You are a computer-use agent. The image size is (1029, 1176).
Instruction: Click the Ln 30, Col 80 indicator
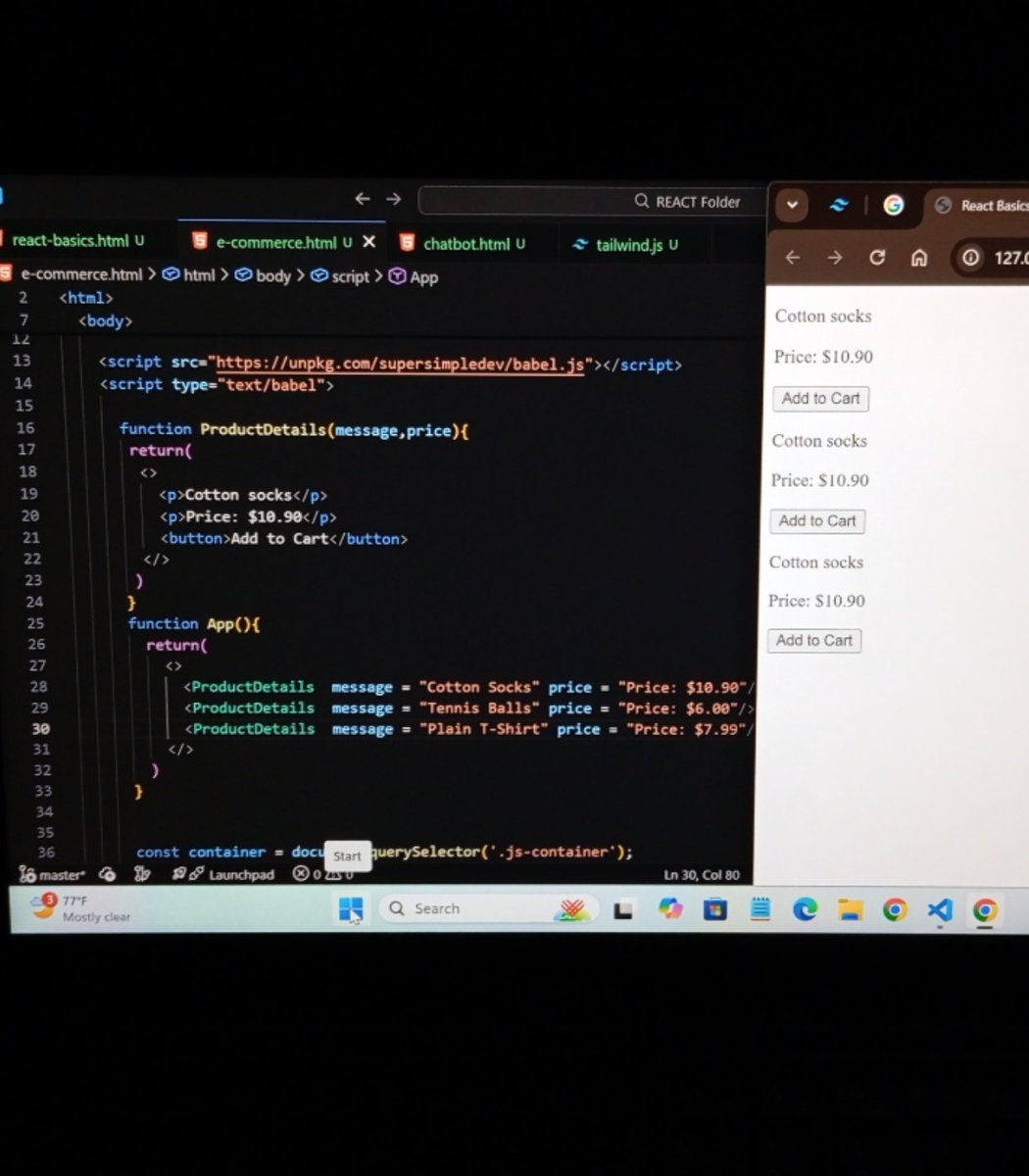click(x=702, y=875)
